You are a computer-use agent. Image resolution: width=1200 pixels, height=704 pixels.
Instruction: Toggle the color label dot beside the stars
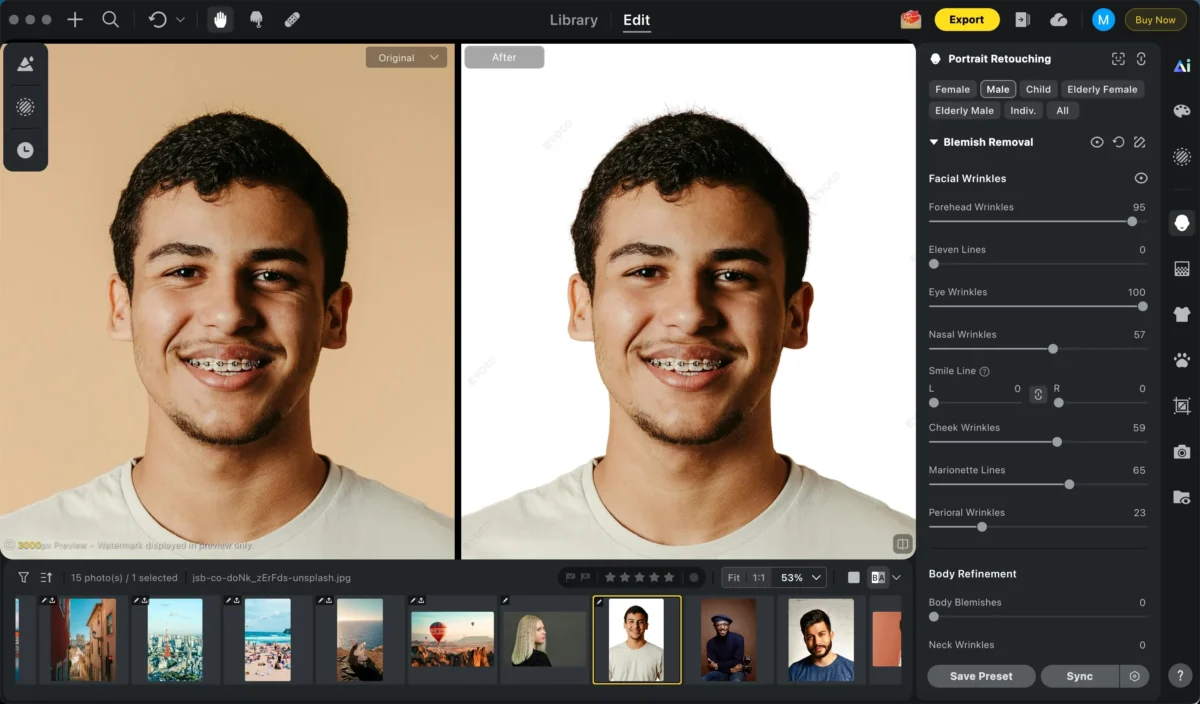click(693, 577)
